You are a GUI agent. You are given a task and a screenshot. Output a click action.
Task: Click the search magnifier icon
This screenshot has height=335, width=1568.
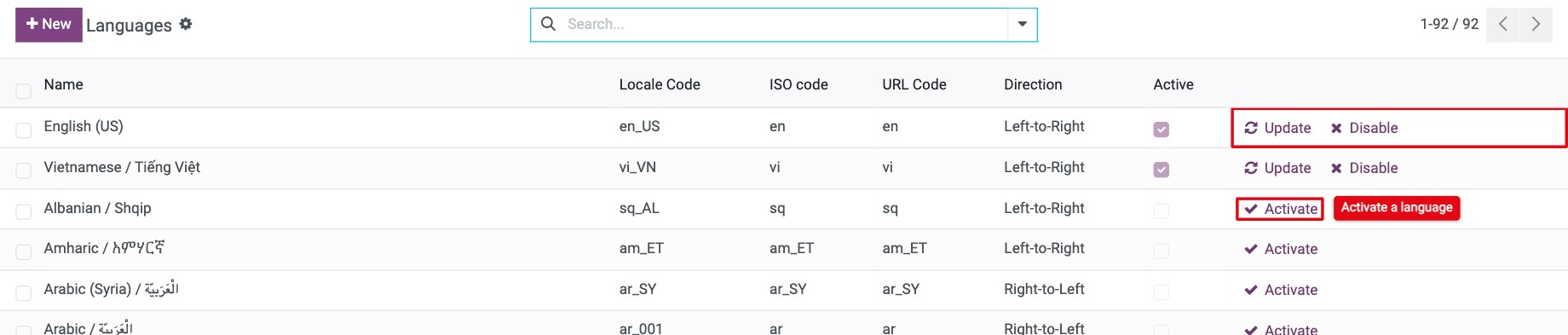pos(549,24)
